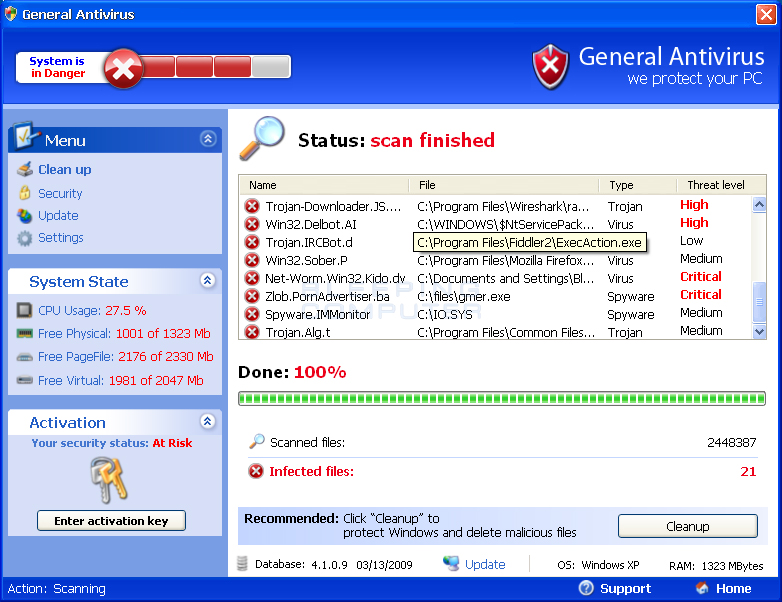Click the Infected files red X icon
Viewport: 782px width, 602px height.
click(256, 471)
